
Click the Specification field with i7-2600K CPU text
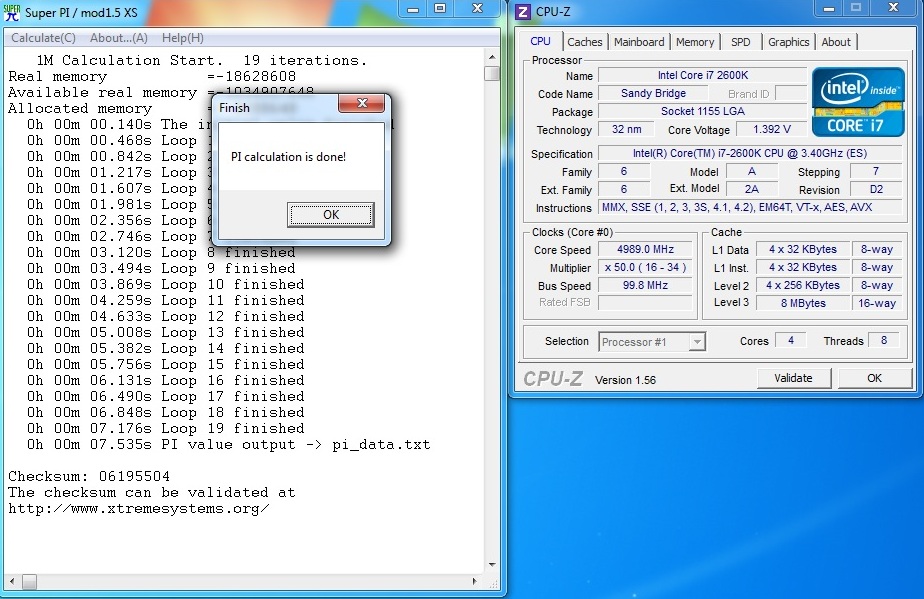[750, 153]
